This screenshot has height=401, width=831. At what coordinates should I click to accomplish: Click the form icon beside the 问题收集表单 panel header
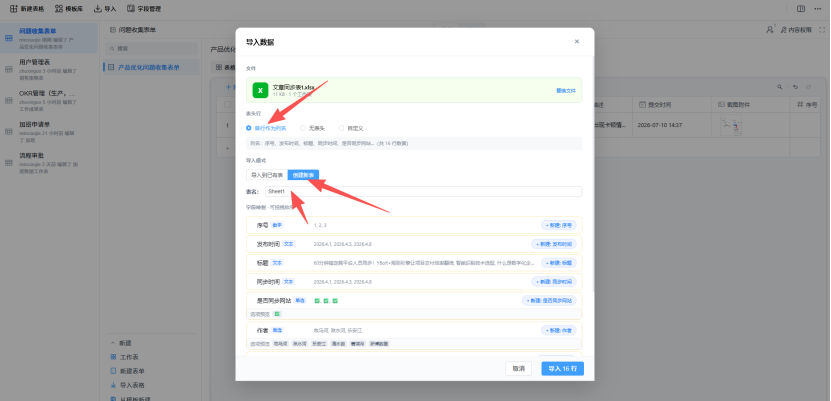point(112,30)
